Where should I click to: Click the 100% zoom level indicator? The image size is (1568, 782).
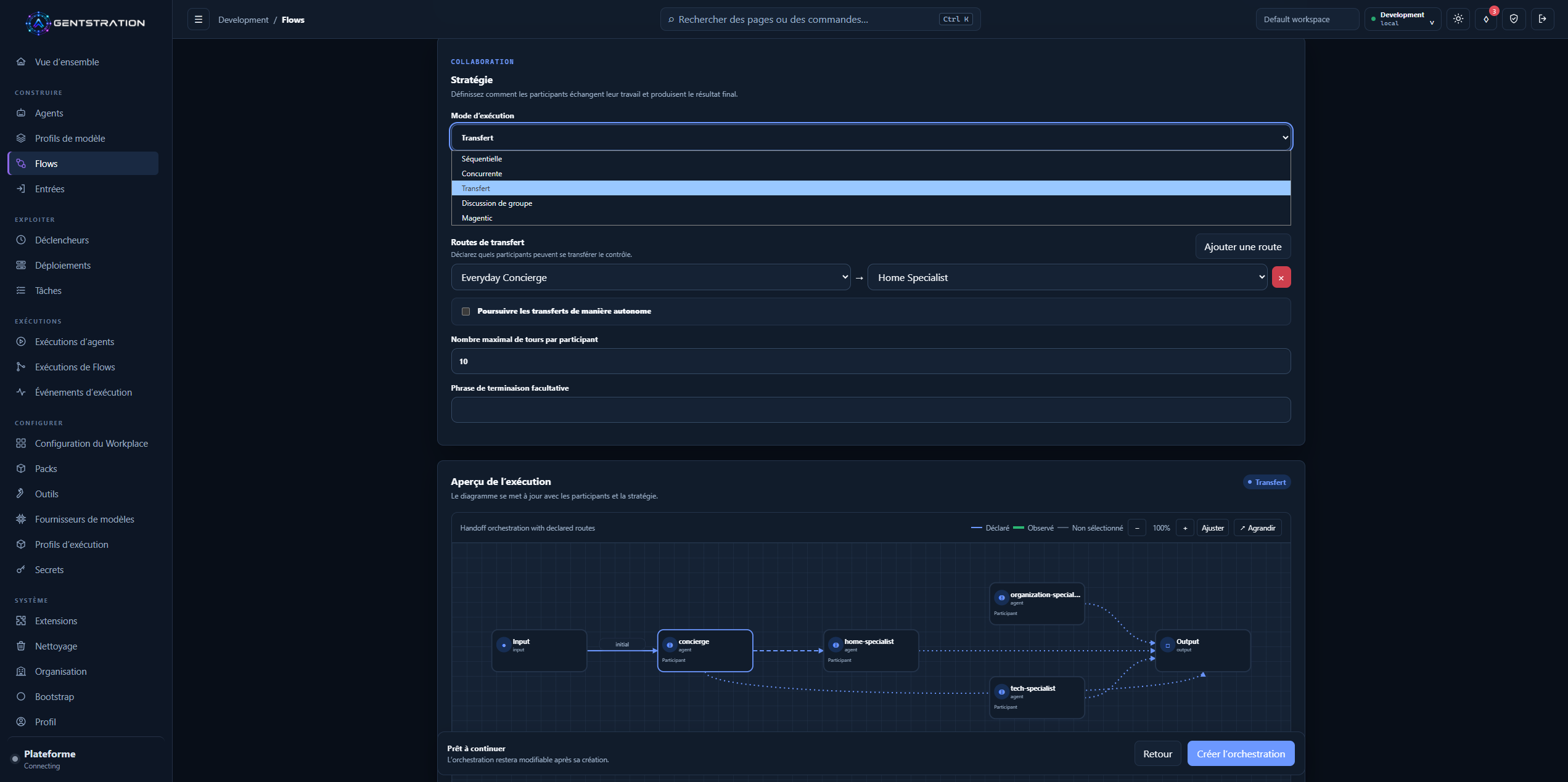(1161, 528)
